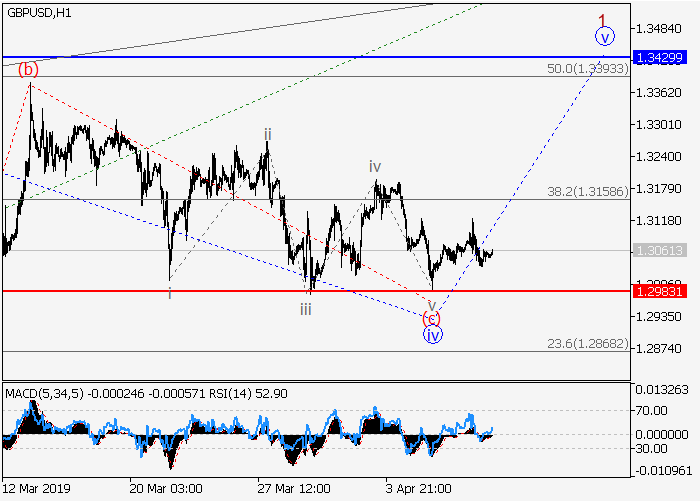Screen dimensions: 700x501
Task: Click the 12 Mar 2019 date marker
Action: click(38, 489)
